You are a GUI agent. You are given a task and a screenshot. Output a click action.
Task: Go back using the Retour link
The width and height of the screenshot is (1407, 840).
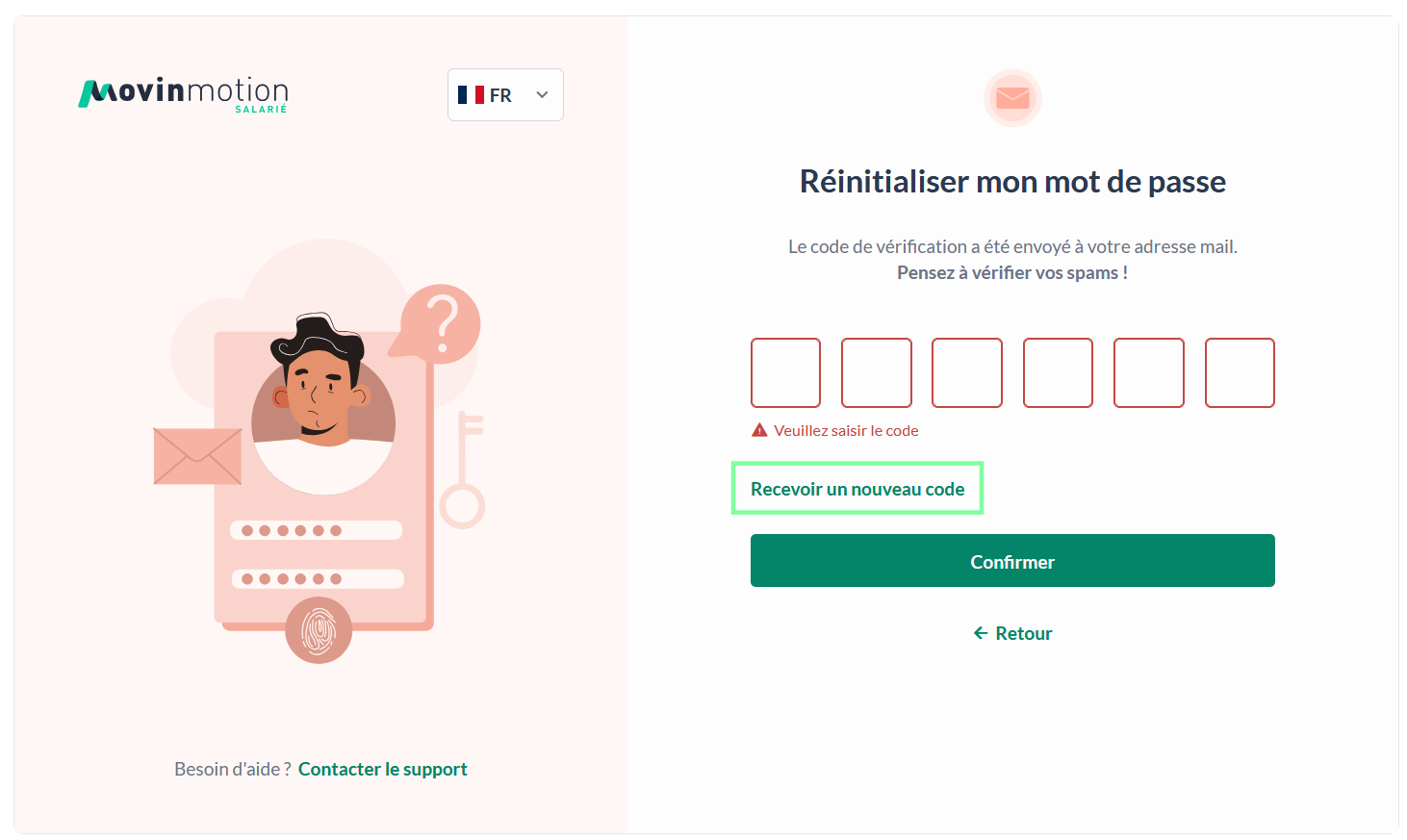pos(1023,633)
